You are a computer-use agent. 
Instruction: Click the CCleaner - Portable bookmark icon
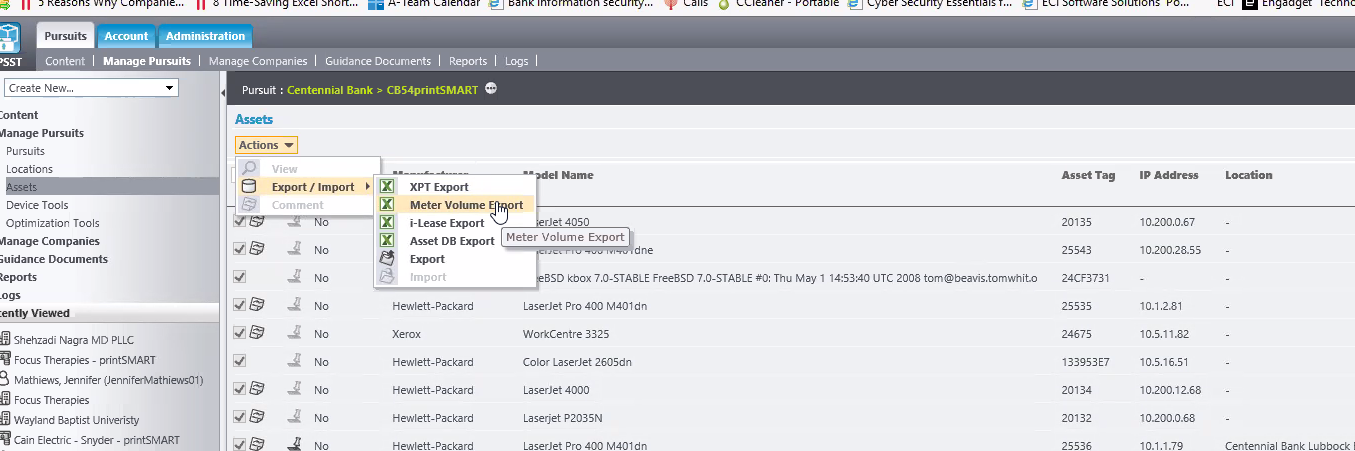point(724,4)
